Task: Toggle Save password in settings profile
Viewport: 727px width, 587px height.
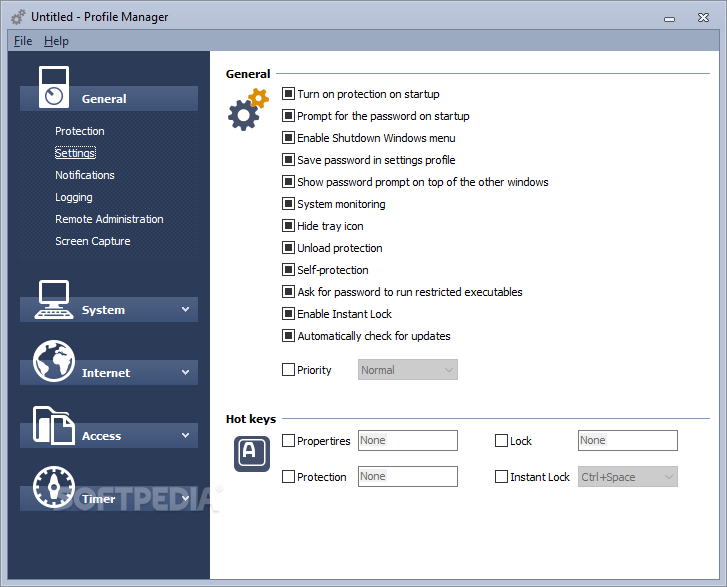Action: [x=288, y=160]
